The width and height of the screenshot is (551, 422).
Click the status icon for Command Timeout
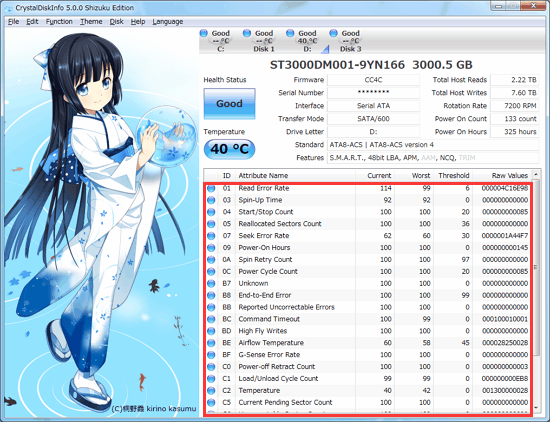click(x=211, y=319)
